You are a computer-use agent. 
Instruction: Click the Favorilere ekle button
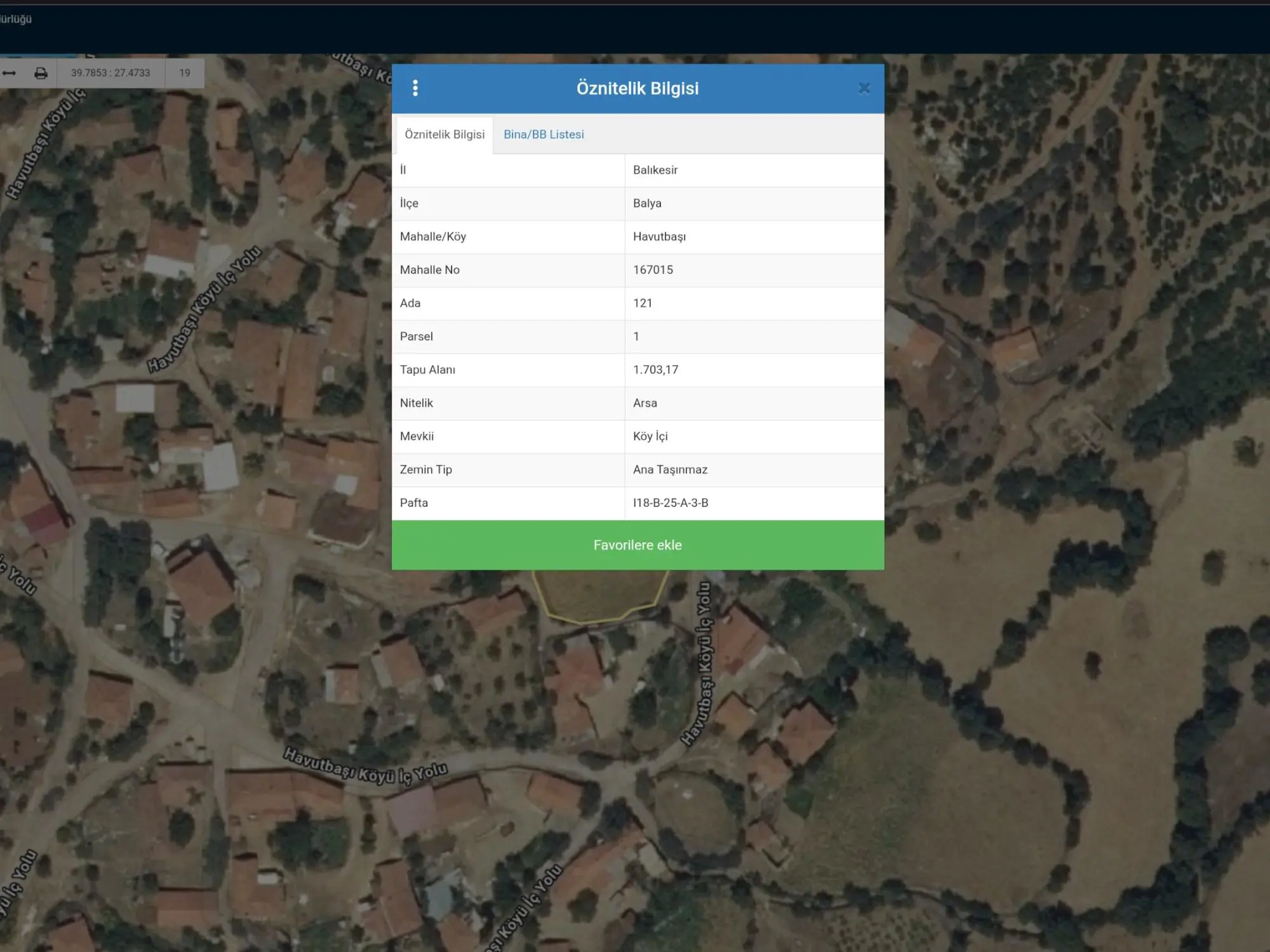pos(638,545)
